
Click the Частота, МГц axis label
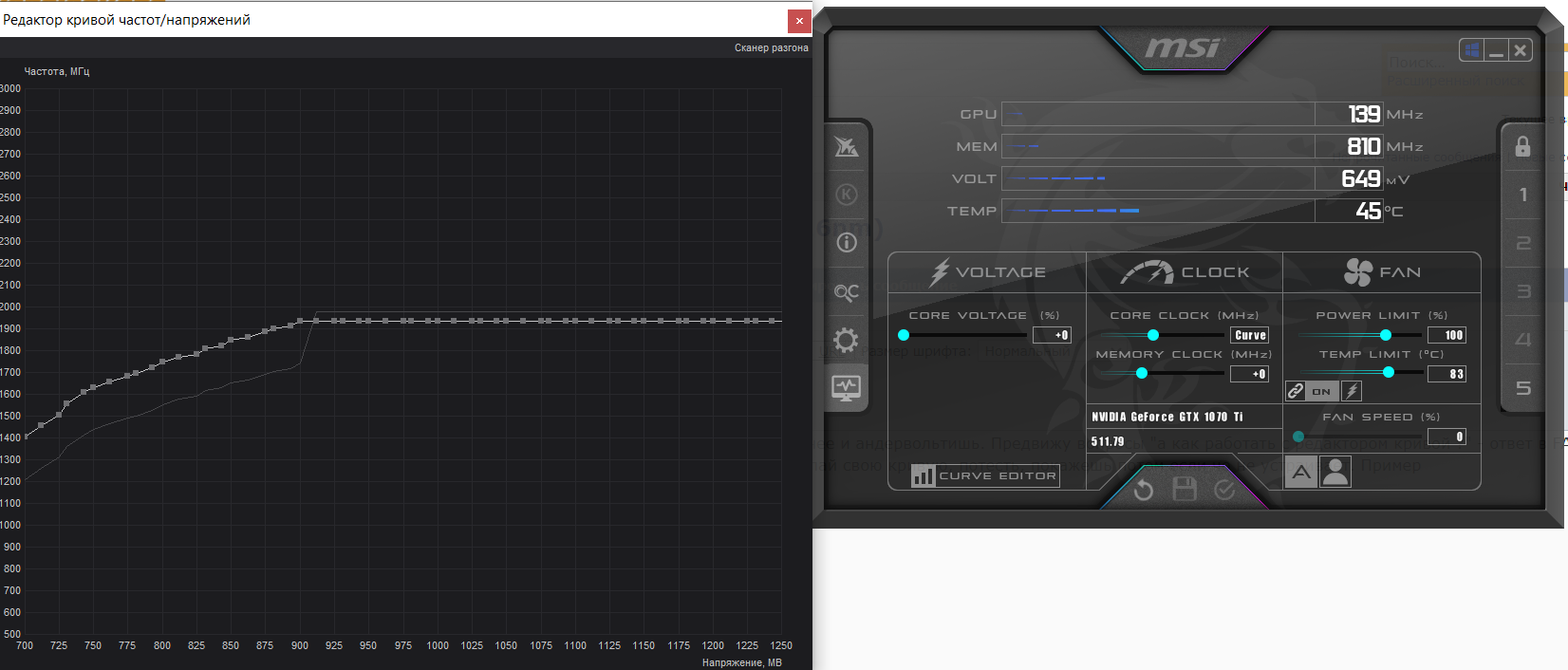[x=57, y=71]
